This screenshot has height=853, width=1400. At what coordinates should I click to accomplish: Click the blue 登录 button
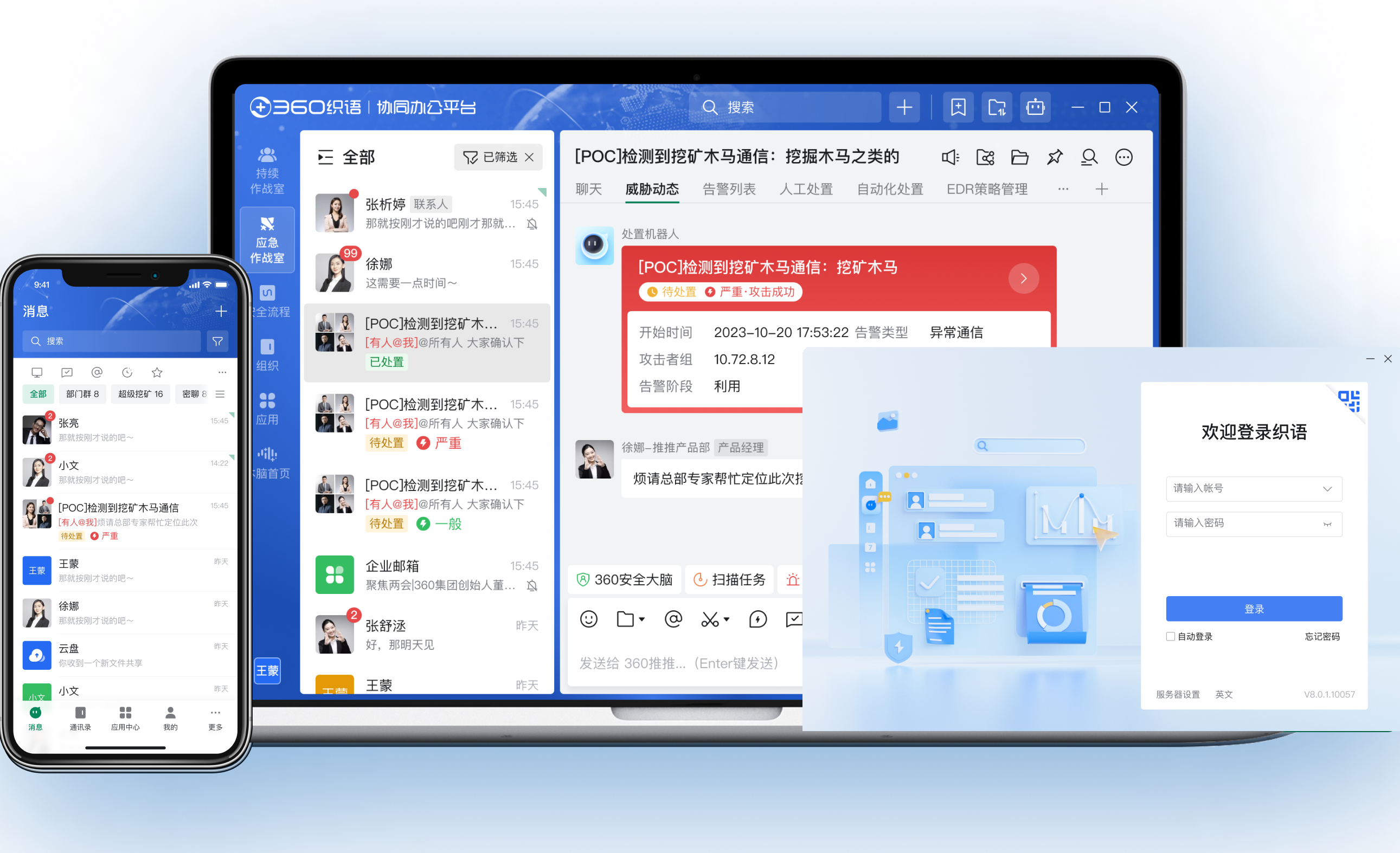[x=1254, y=608]
